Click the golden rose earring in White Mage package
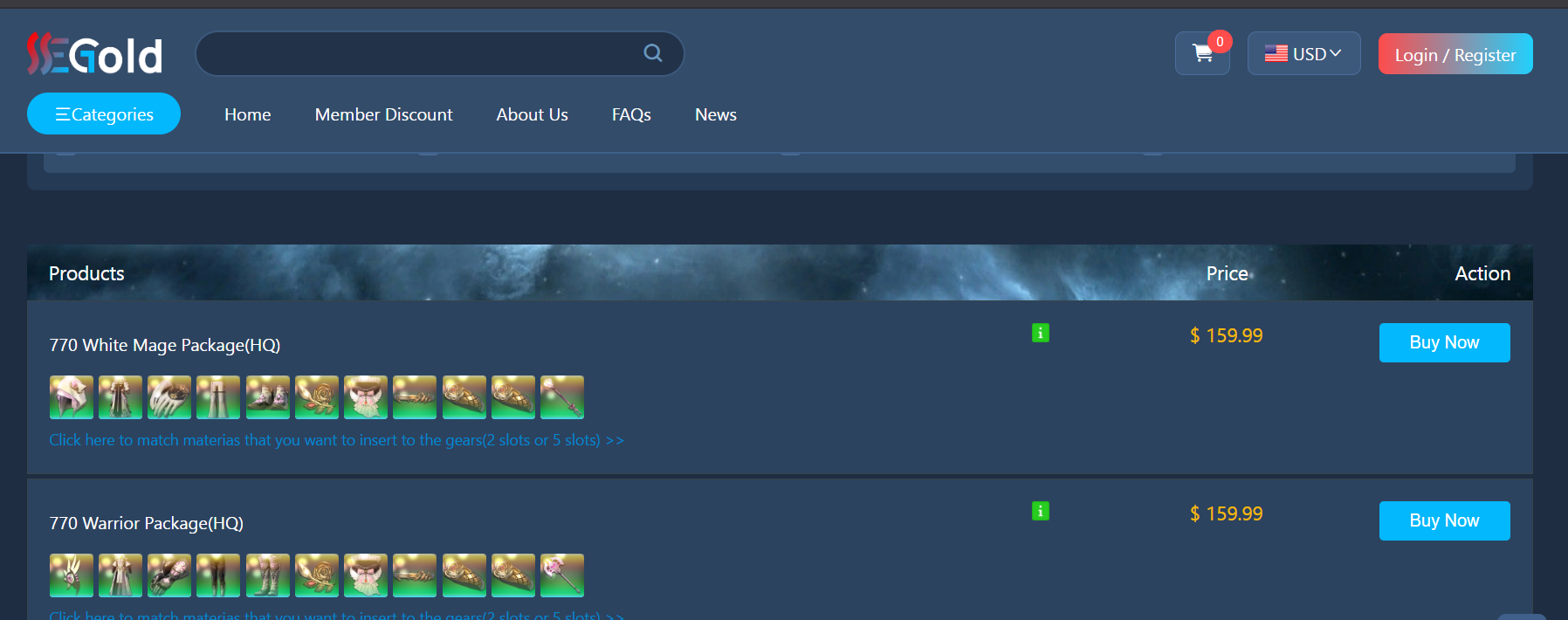 point(317,397)
